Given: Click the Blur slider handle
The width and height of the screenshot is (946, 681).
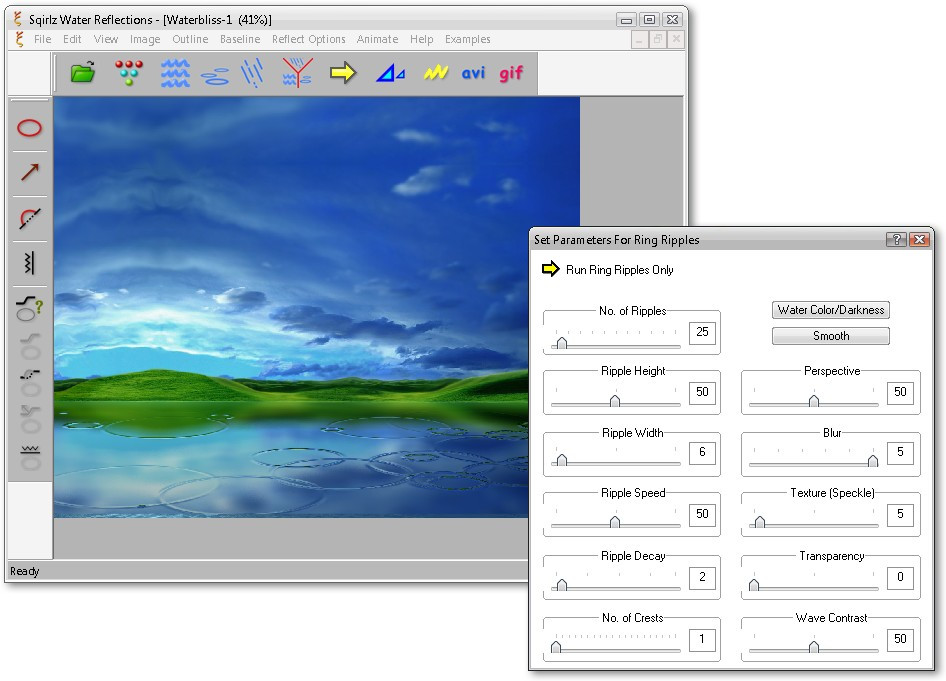Looking at the screenshot, I should click(x=872, y=461).
